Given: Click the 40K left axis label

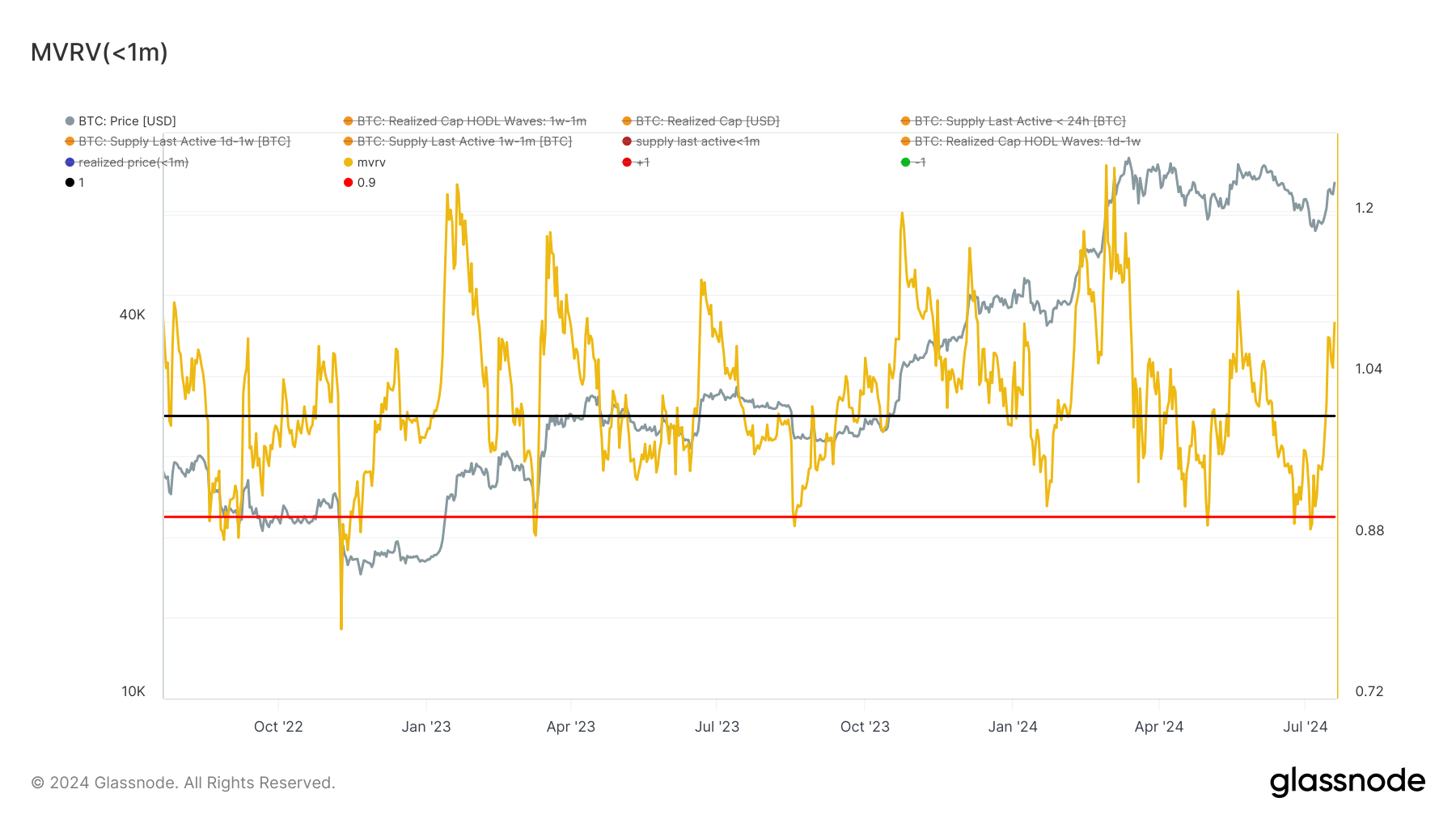Looking at the screenshot, I should [133, 315].
